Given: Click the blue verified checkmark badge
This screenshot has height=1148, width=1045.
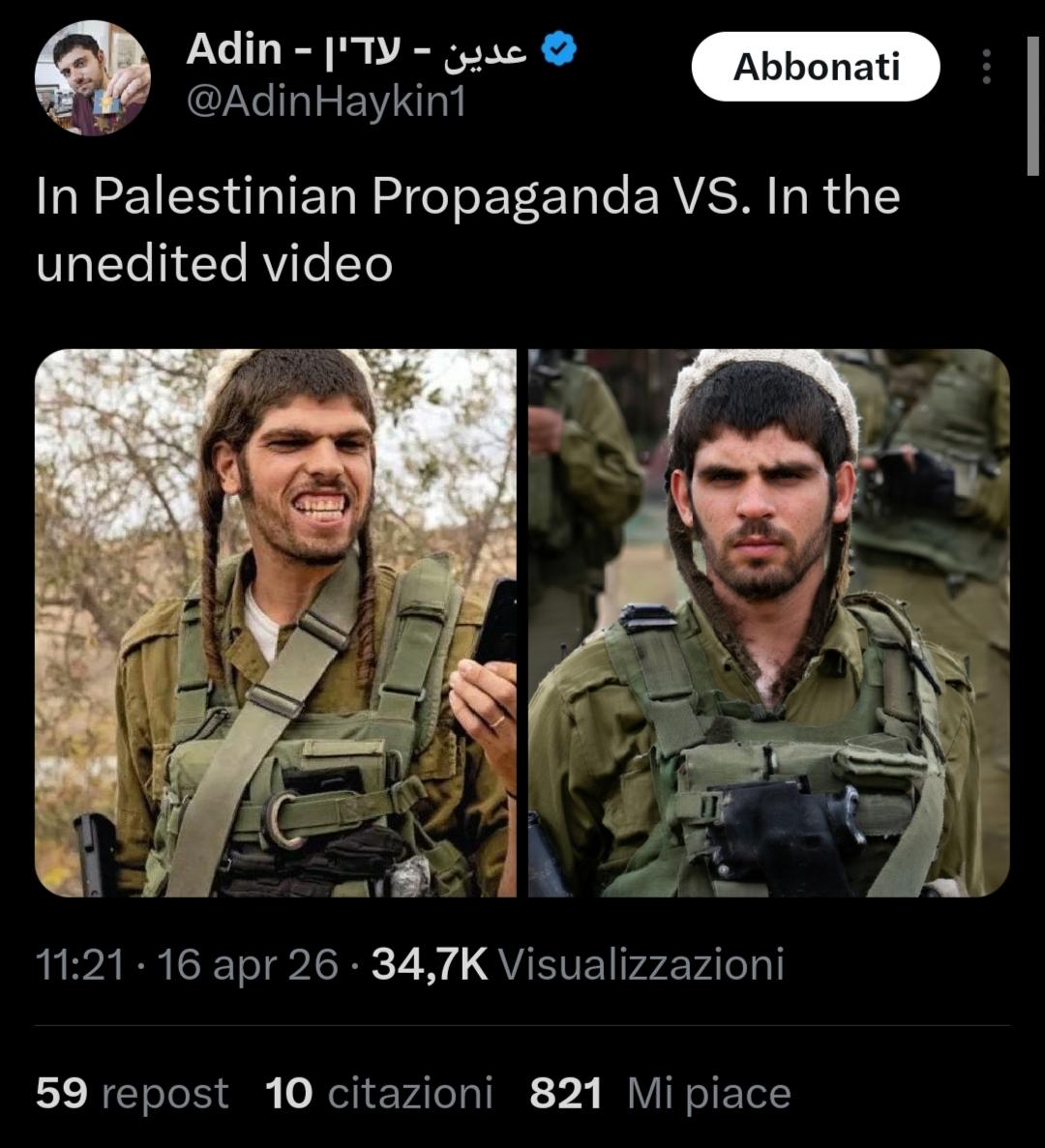Looking at the screenshot, I should coord(559,49).
